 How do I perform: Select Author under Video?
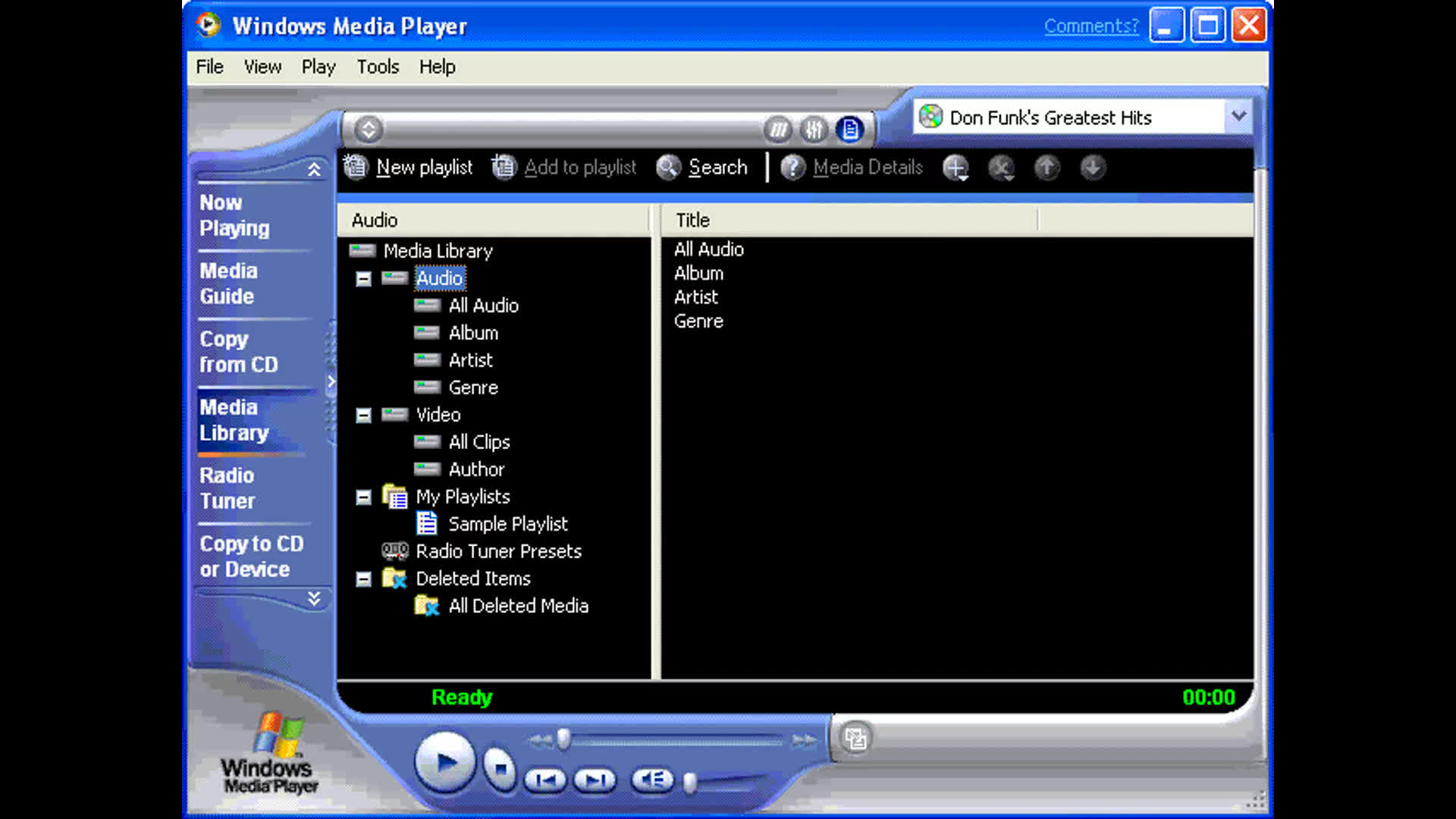476,469
